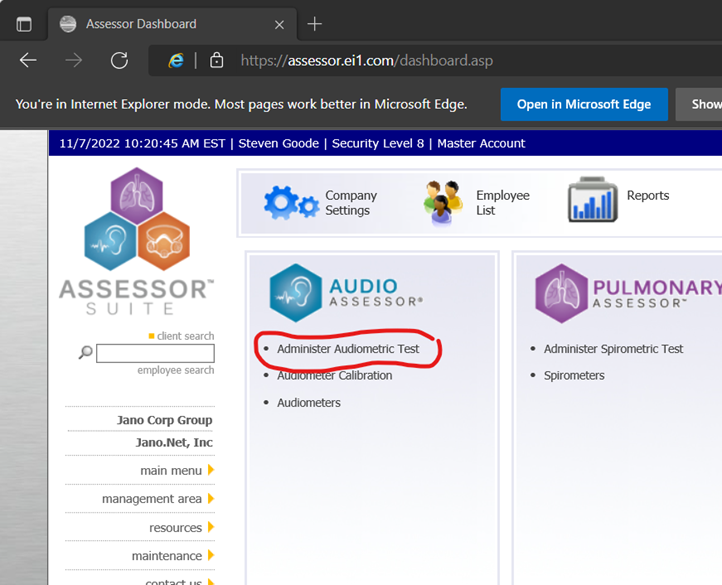This screenshot has width=722, height=585.
Task: Click the Pulmonary Assessor lungs icon
Action: tap(561, 293)
